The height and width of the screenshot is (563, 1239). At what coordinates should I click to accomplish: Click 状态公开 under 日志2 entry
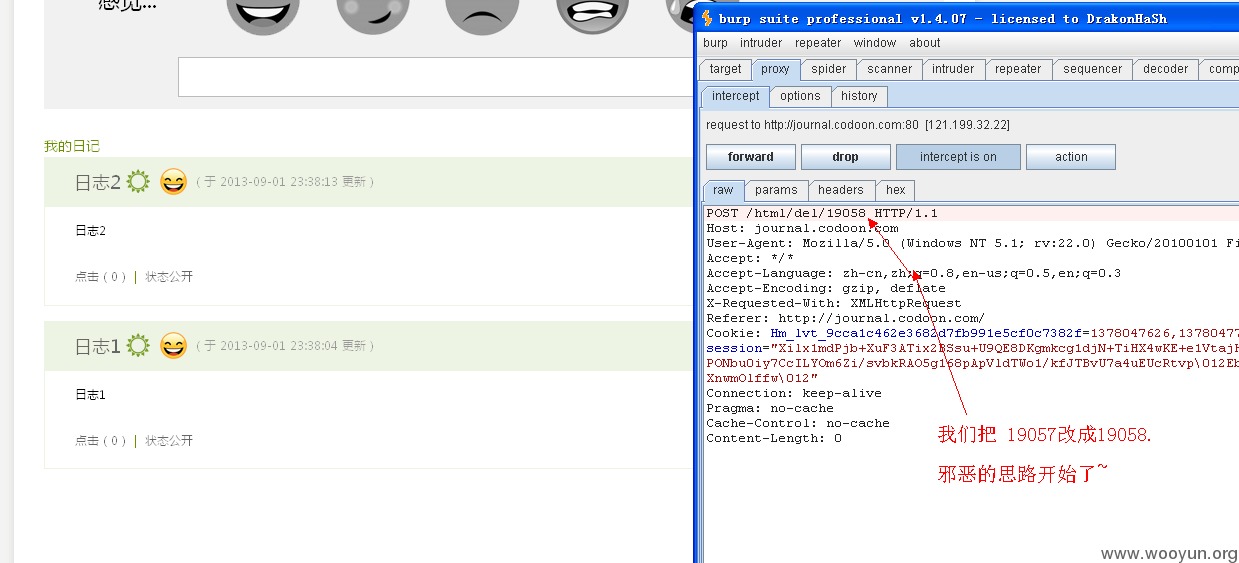pyautogui.click(x=169, y=277)
